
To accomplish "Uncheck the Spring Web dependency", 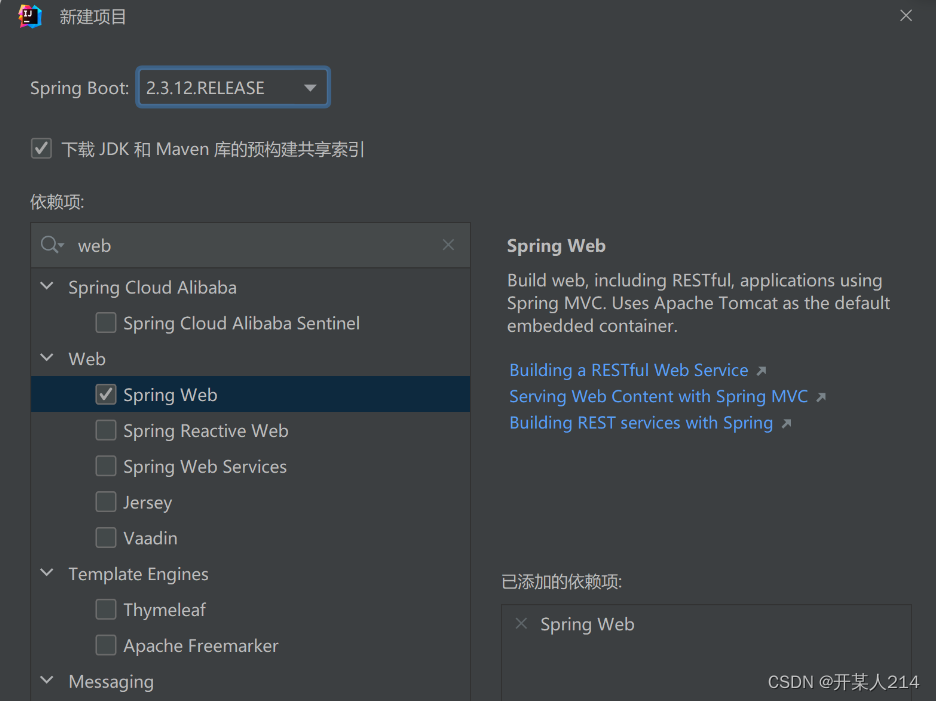I will pos(105,394).
